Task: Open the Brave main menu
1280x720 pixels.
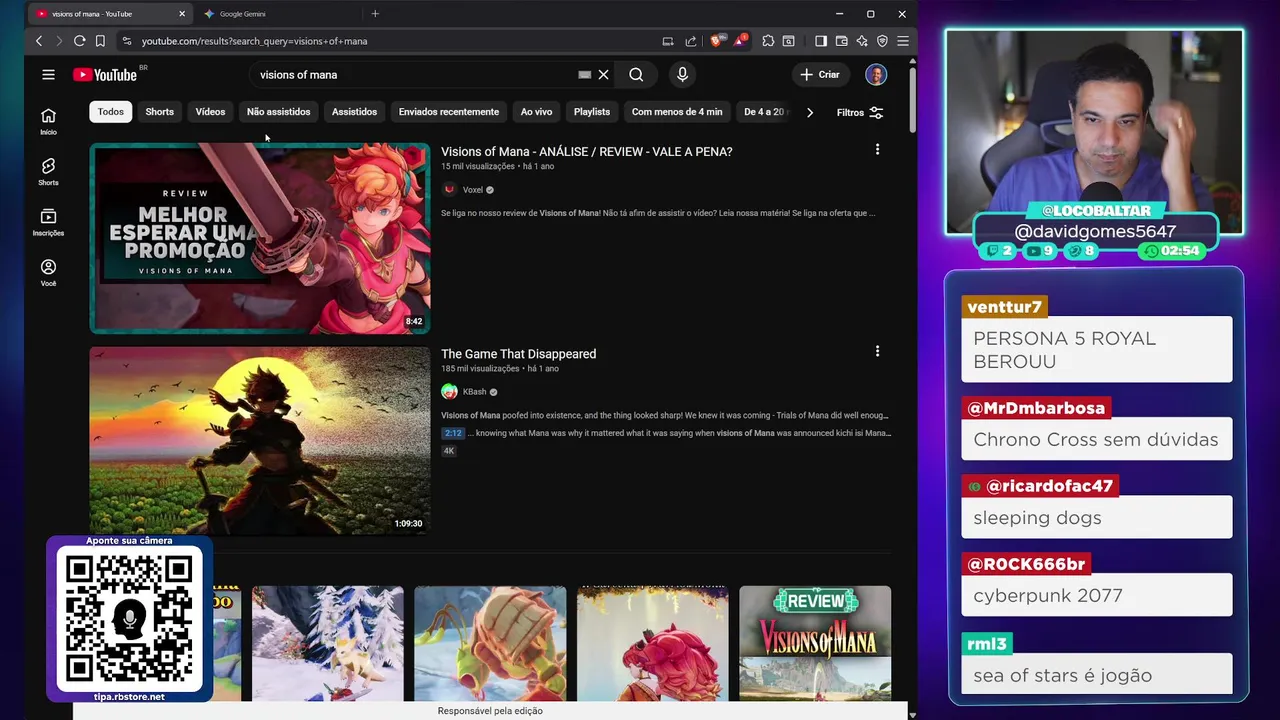Action: pyautogui.click(x=902, y=41)
